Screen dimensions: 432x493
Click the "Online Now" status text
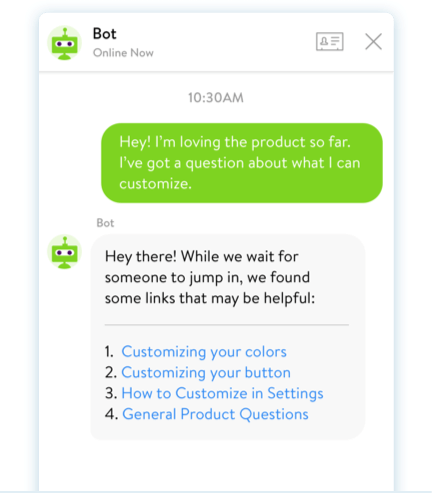click(123, 53)
